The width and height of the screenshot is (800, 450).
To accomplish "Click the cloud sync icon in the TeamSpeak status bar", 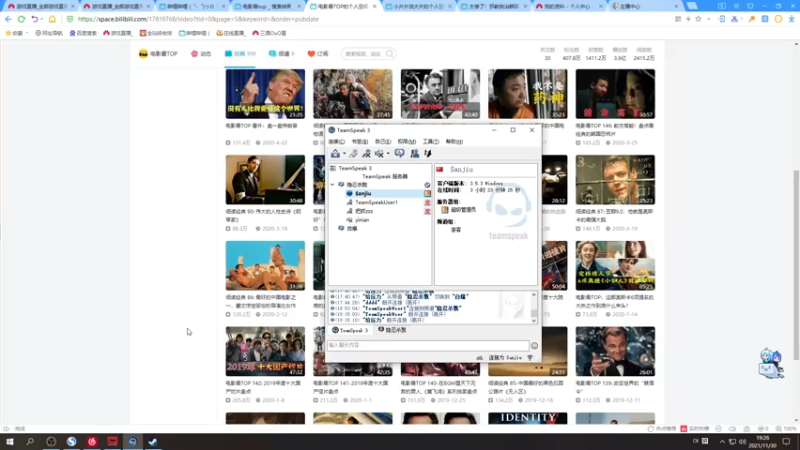I will pyautogui.click(x=479, y=358).
